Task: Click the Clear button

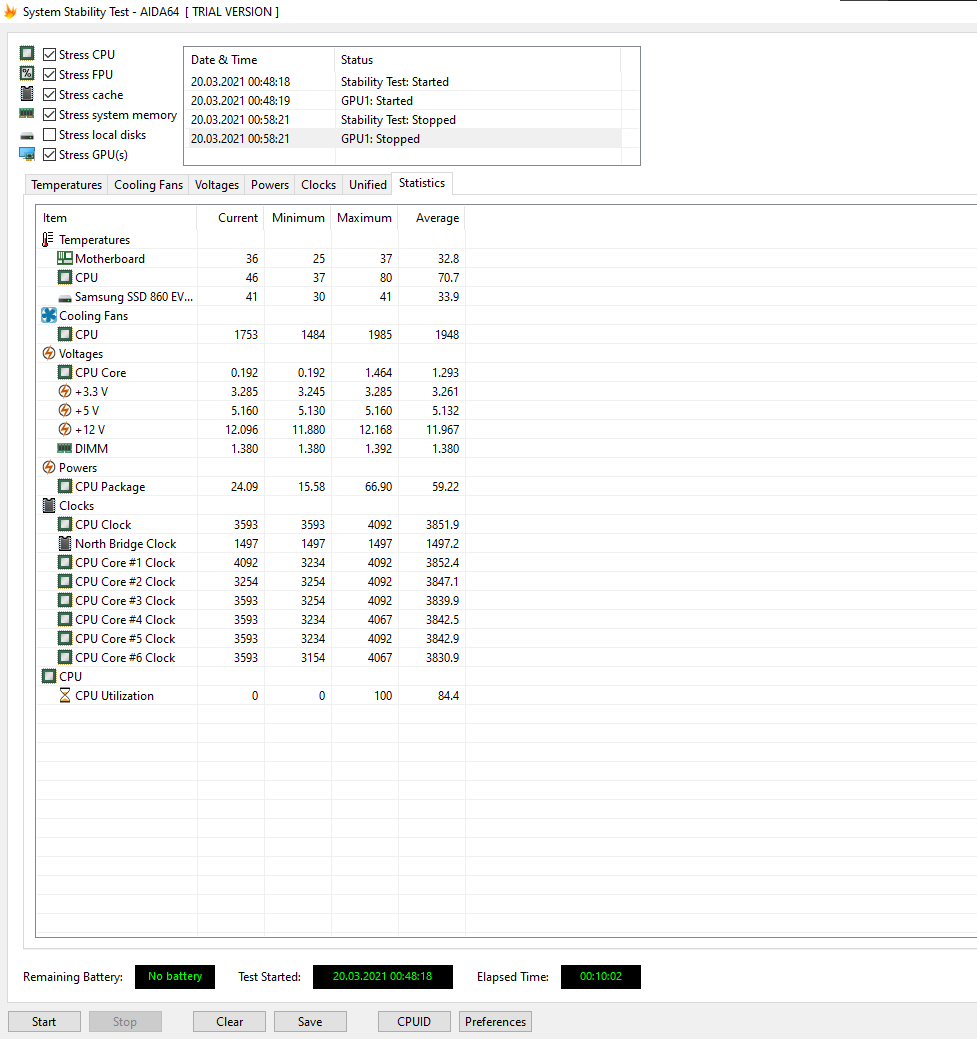Action: click(229, 1021)
